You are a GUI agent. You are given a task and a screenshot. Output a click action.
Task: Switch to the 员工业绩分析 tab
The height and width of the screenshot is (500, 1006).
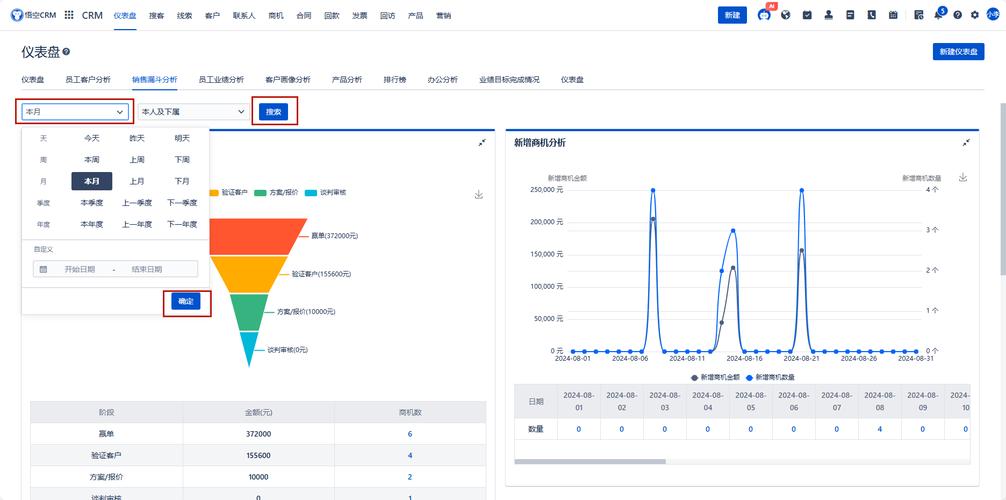(x=221, y=80)
